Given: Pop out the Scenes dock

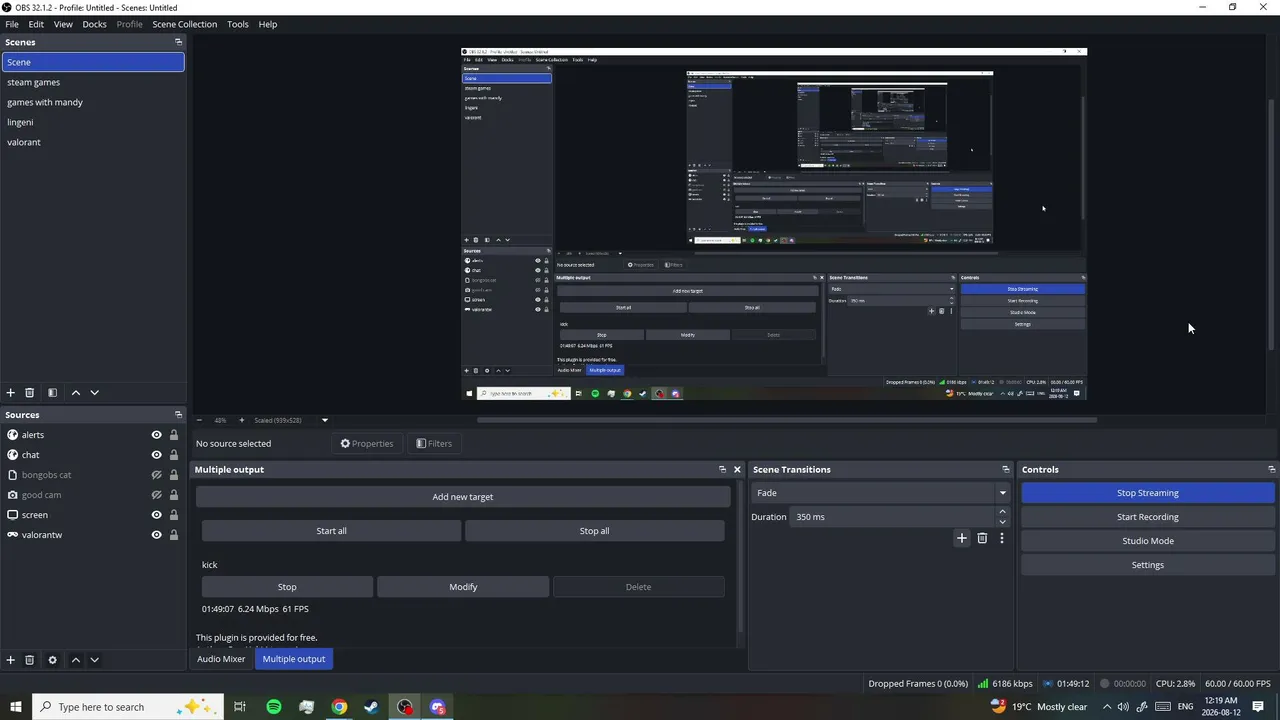Looking at the screenshot, I should pyautogui.click(x=178, y=42).
